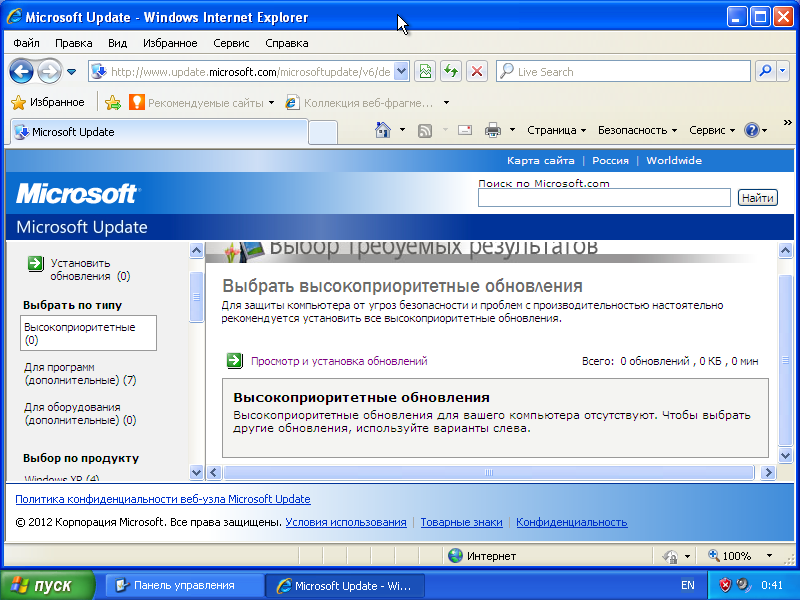Select Высокоприоритетные (0) update type
The height and width of the screenshot is (600, 800).
pos(88,333)
